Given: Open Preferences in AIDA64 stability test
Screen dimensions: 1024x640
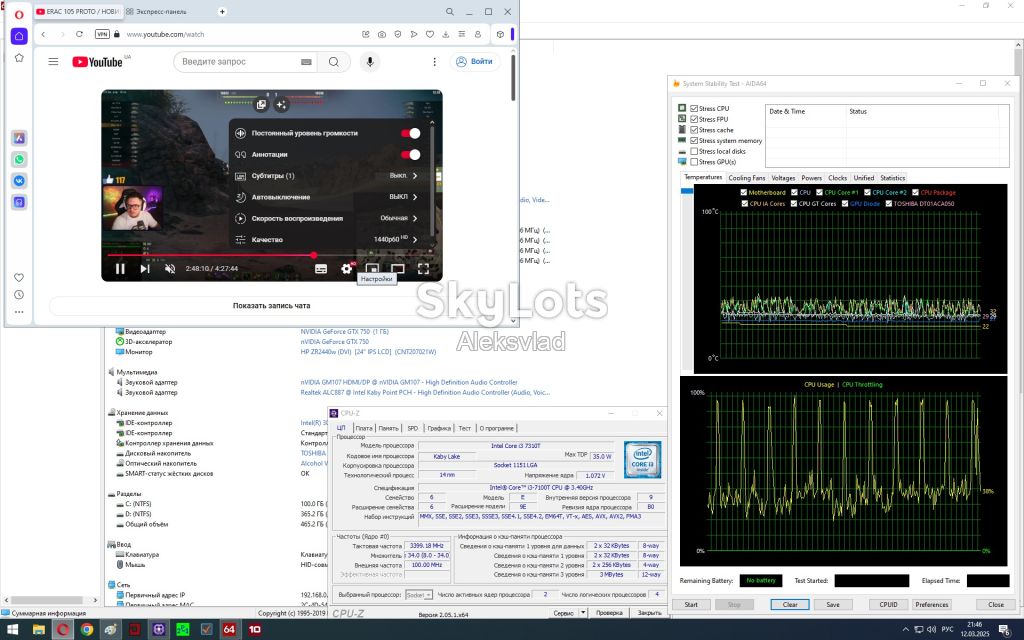Looking at the screenshot, I should pos(932,605).
